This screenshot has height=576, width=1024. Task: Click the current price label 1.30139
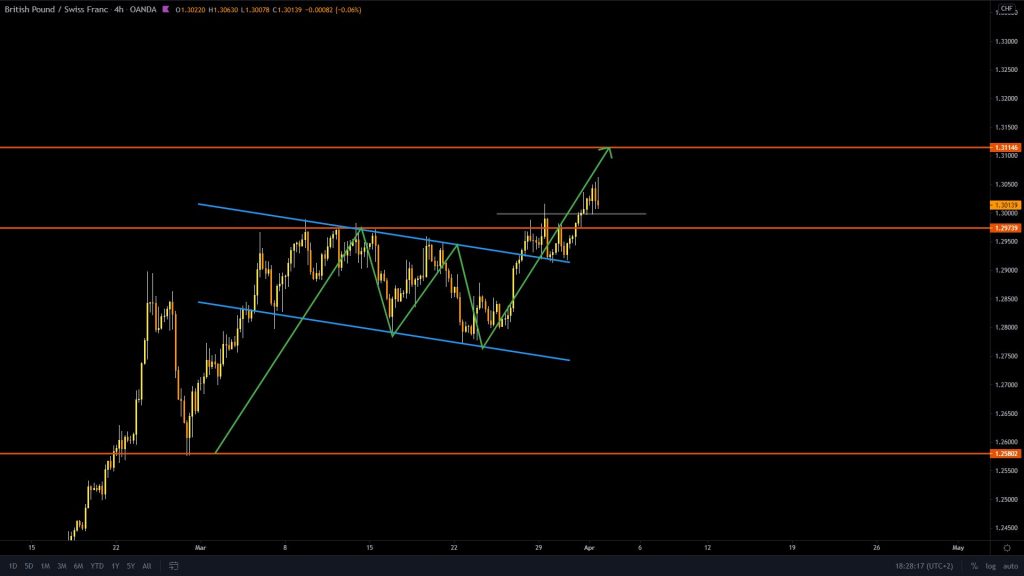click(1005, 205)
